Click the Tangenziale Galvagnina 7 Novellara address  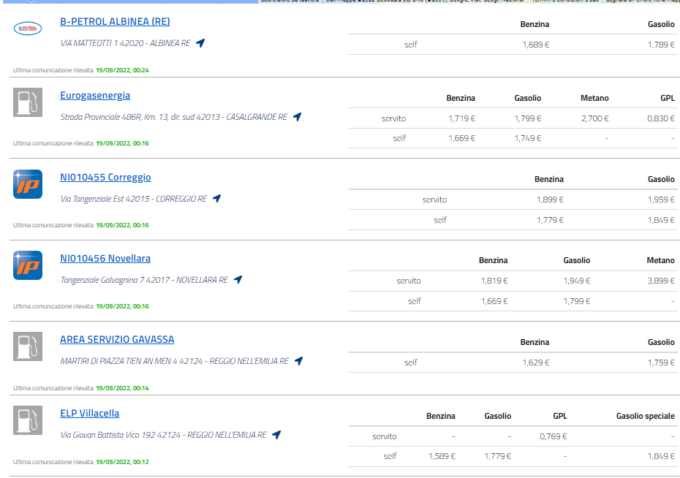144,280
